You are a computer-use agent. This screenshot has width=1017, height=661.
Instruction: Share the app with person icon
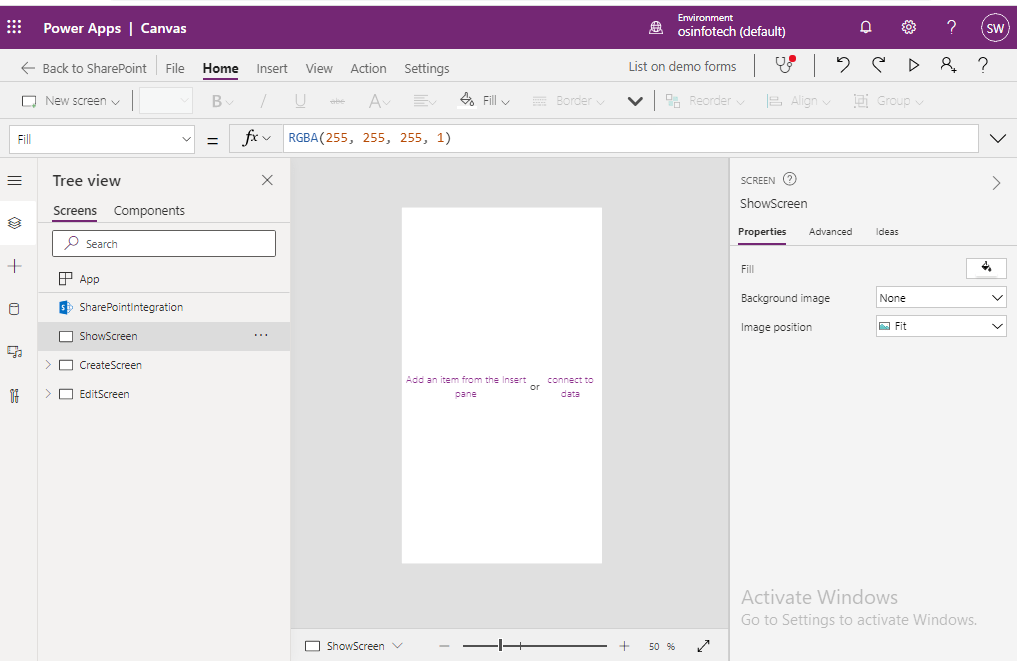coord(948,65)
